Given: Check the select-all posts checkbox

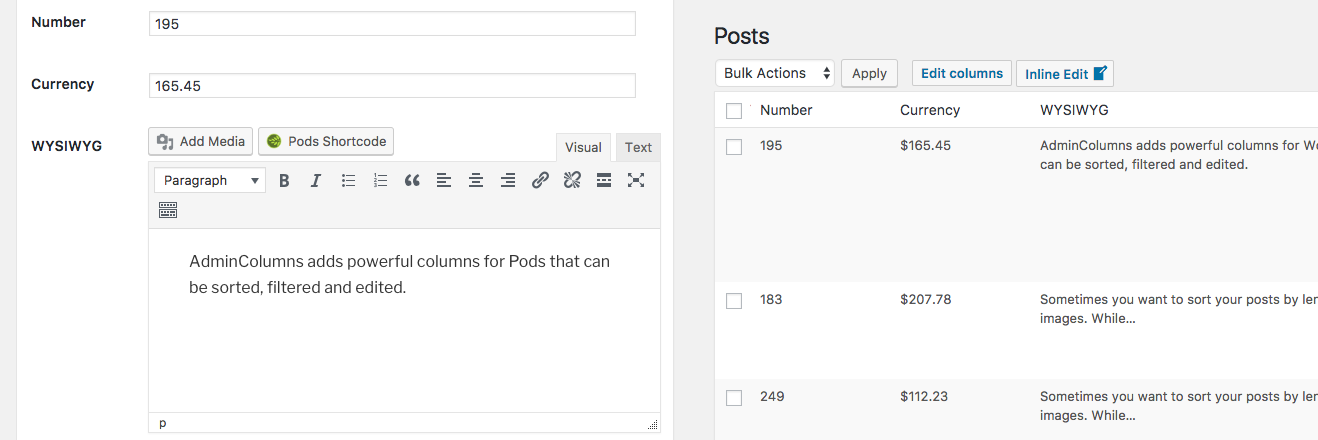Looking at the screenshot, I should (734, 111).
